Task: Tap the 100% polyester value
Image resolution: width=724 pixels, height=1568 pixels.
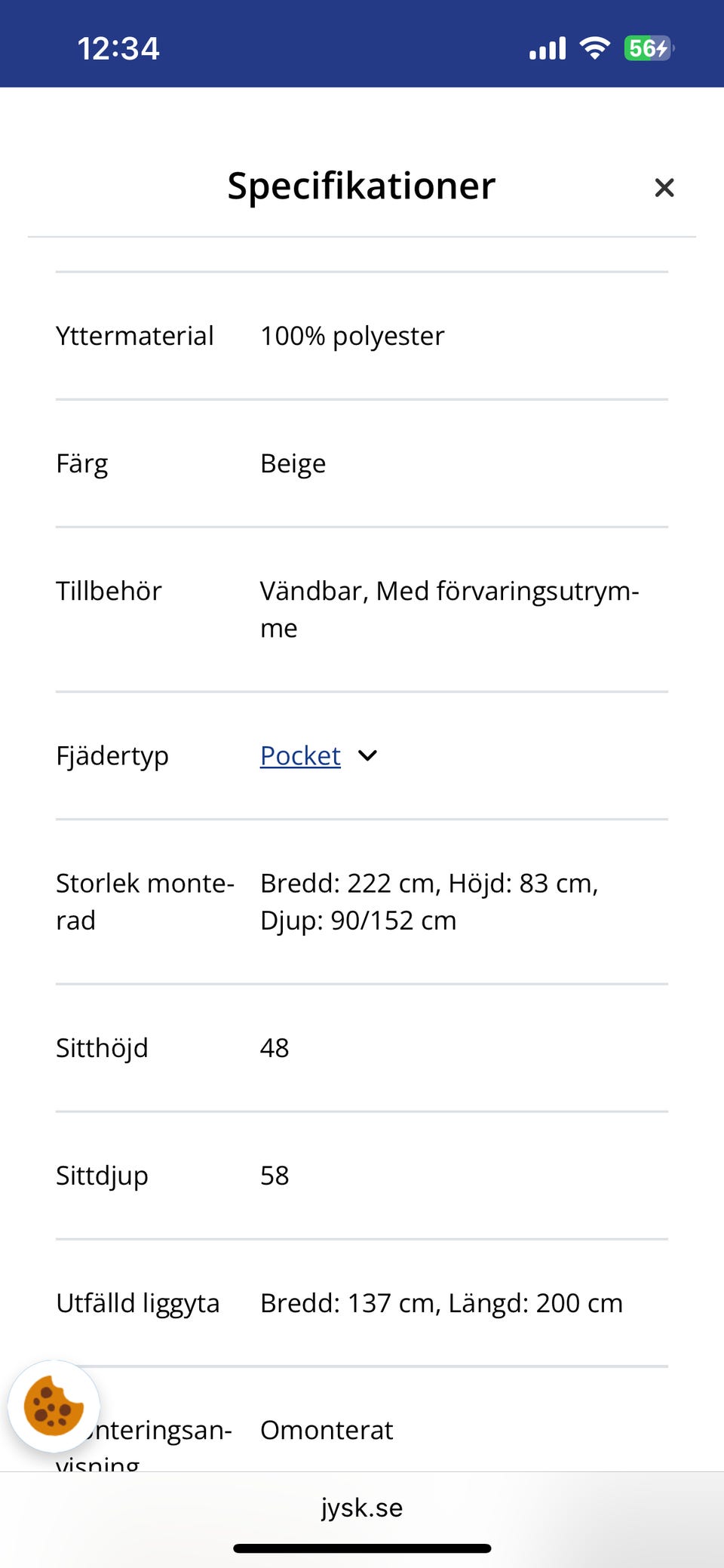Action: click(352, 336)
